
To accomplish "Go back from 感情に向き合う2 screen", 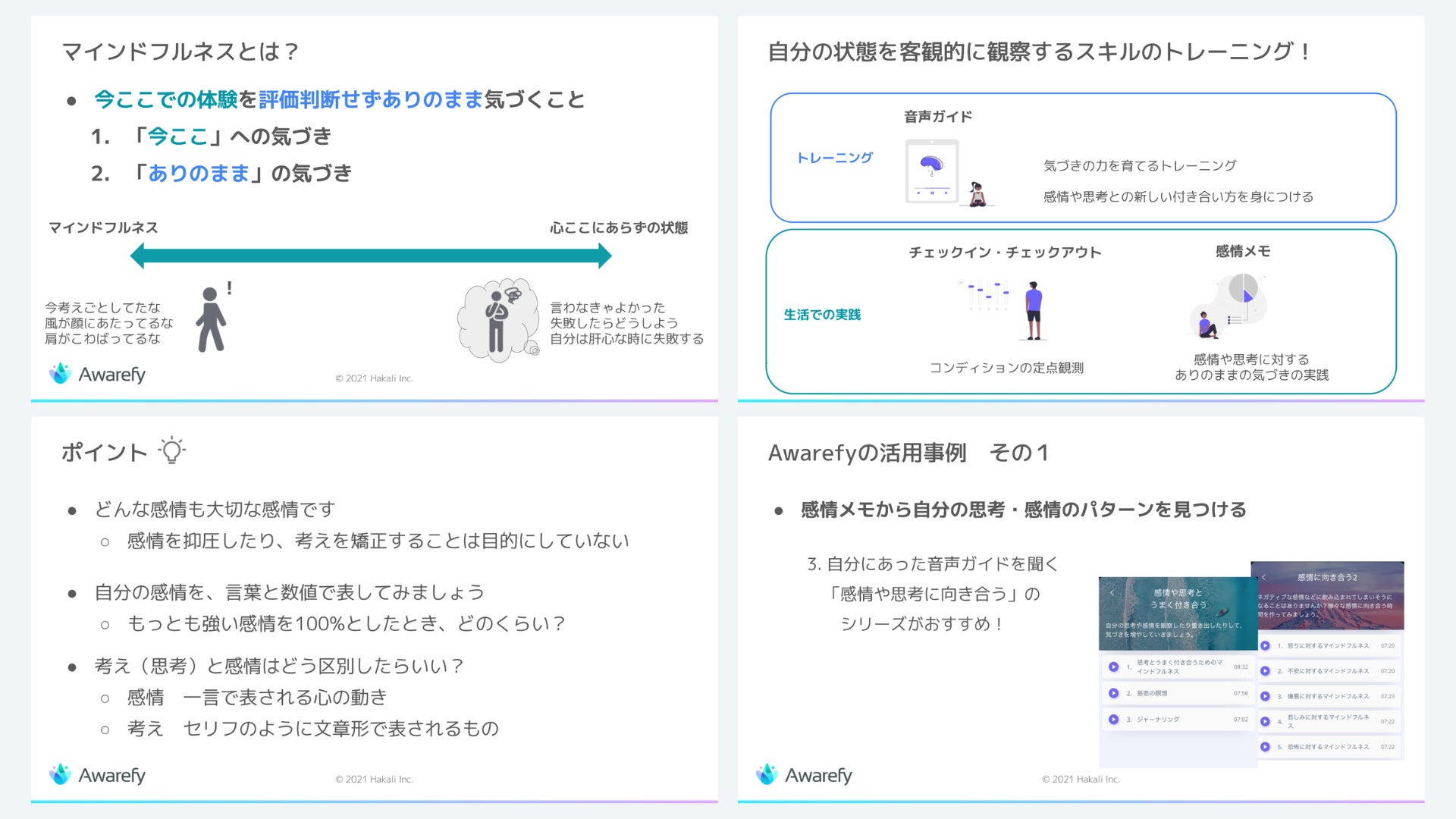I will [x=1264, y=578].
